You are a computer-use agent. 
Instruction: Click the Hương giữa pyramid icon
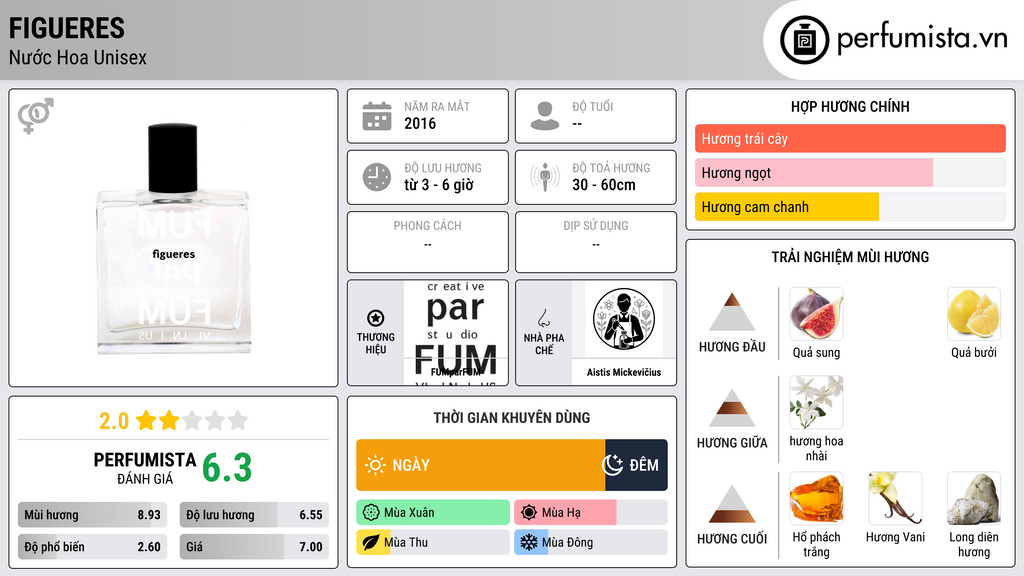(732, 408)
